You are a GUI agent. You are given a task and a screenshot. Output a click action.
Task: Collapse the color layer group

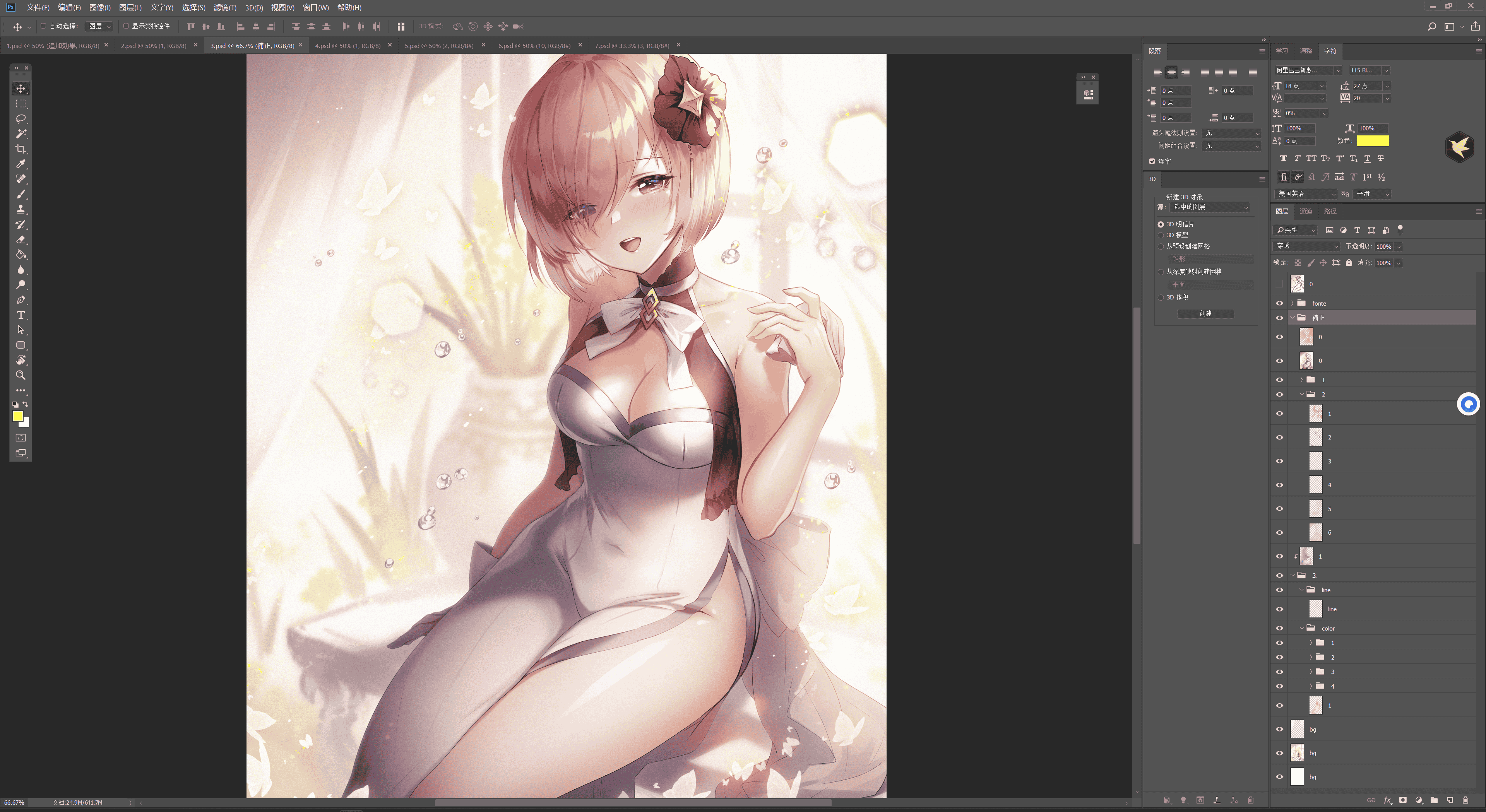tap(1301, 628)
